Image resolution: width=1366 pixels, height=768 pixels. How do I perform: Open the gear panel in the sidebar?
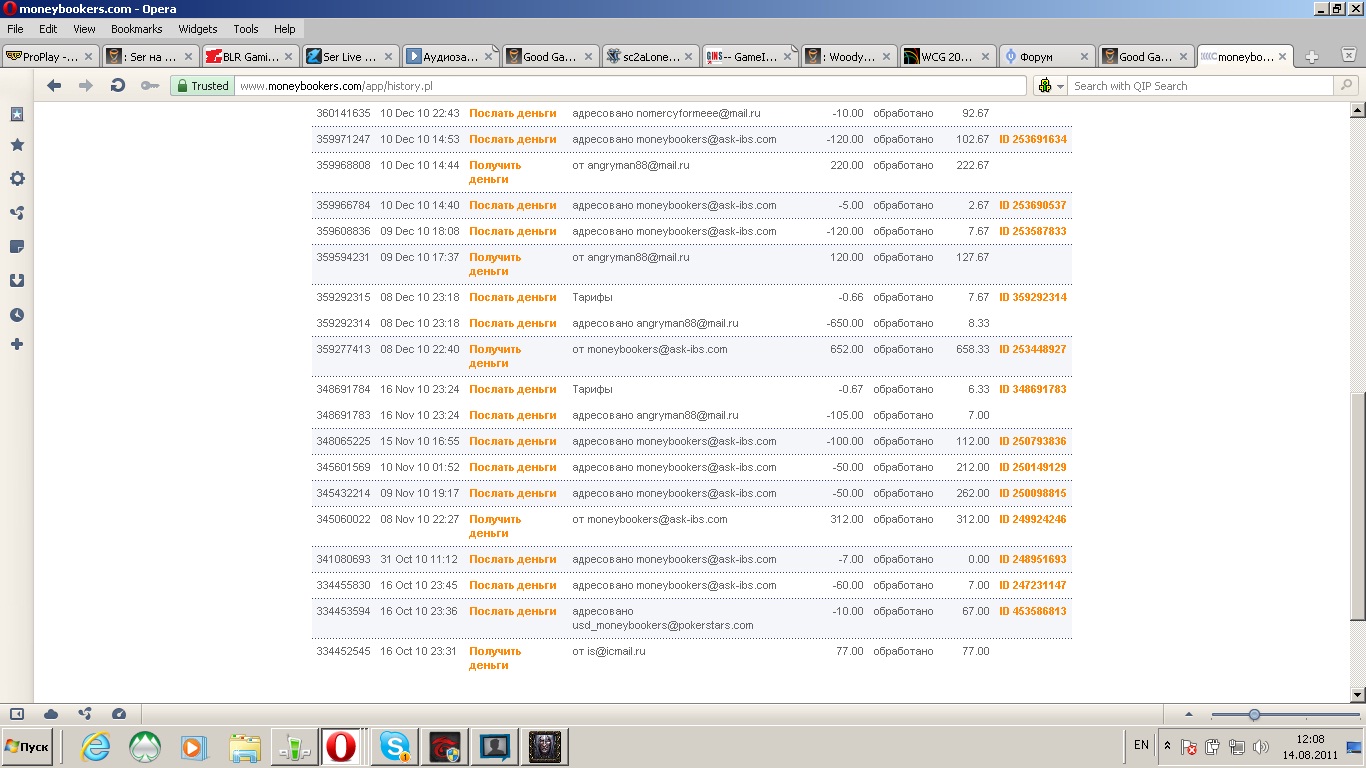click(x=17, y=179)
